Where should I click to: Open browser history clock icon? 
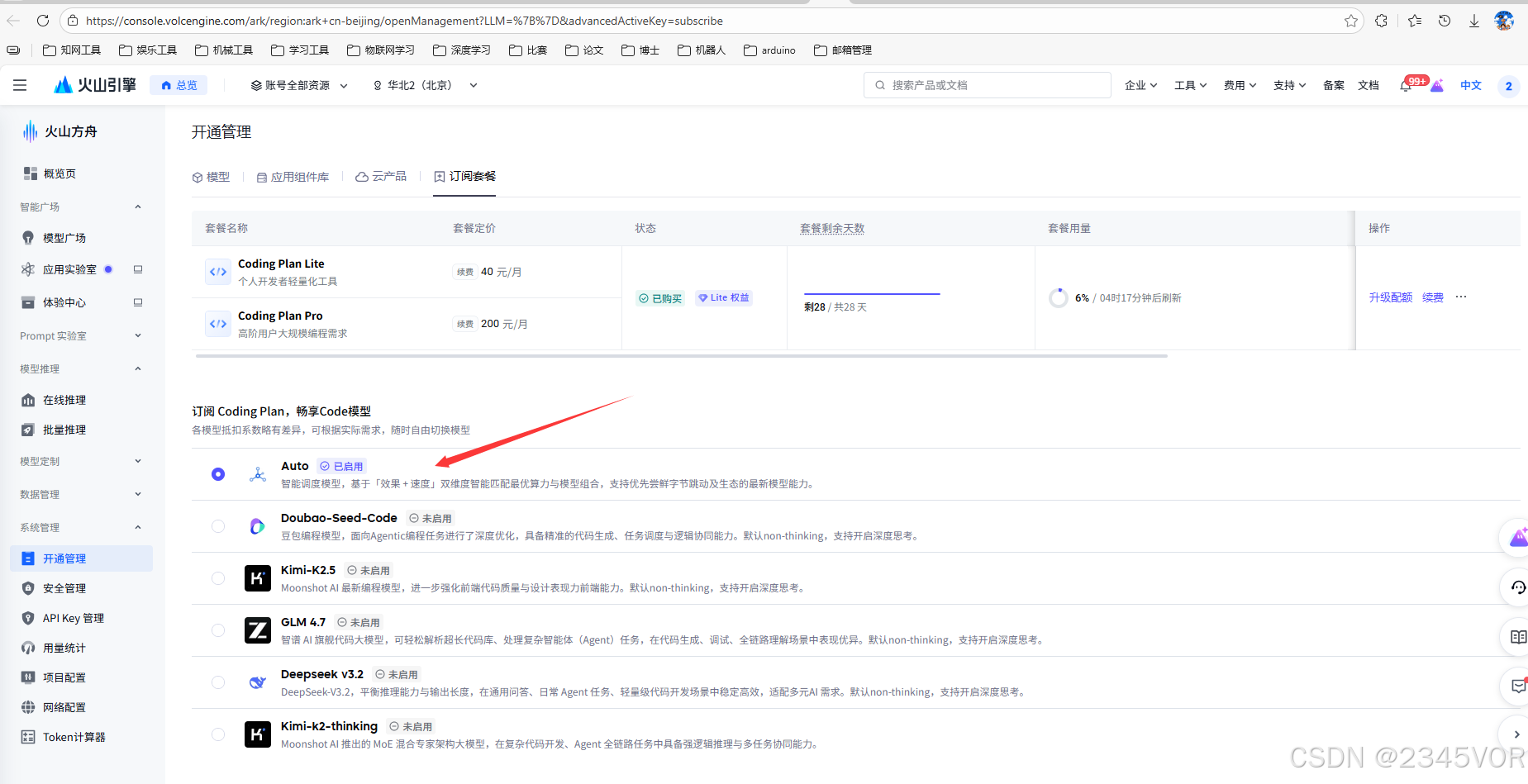coord(1445,21)
